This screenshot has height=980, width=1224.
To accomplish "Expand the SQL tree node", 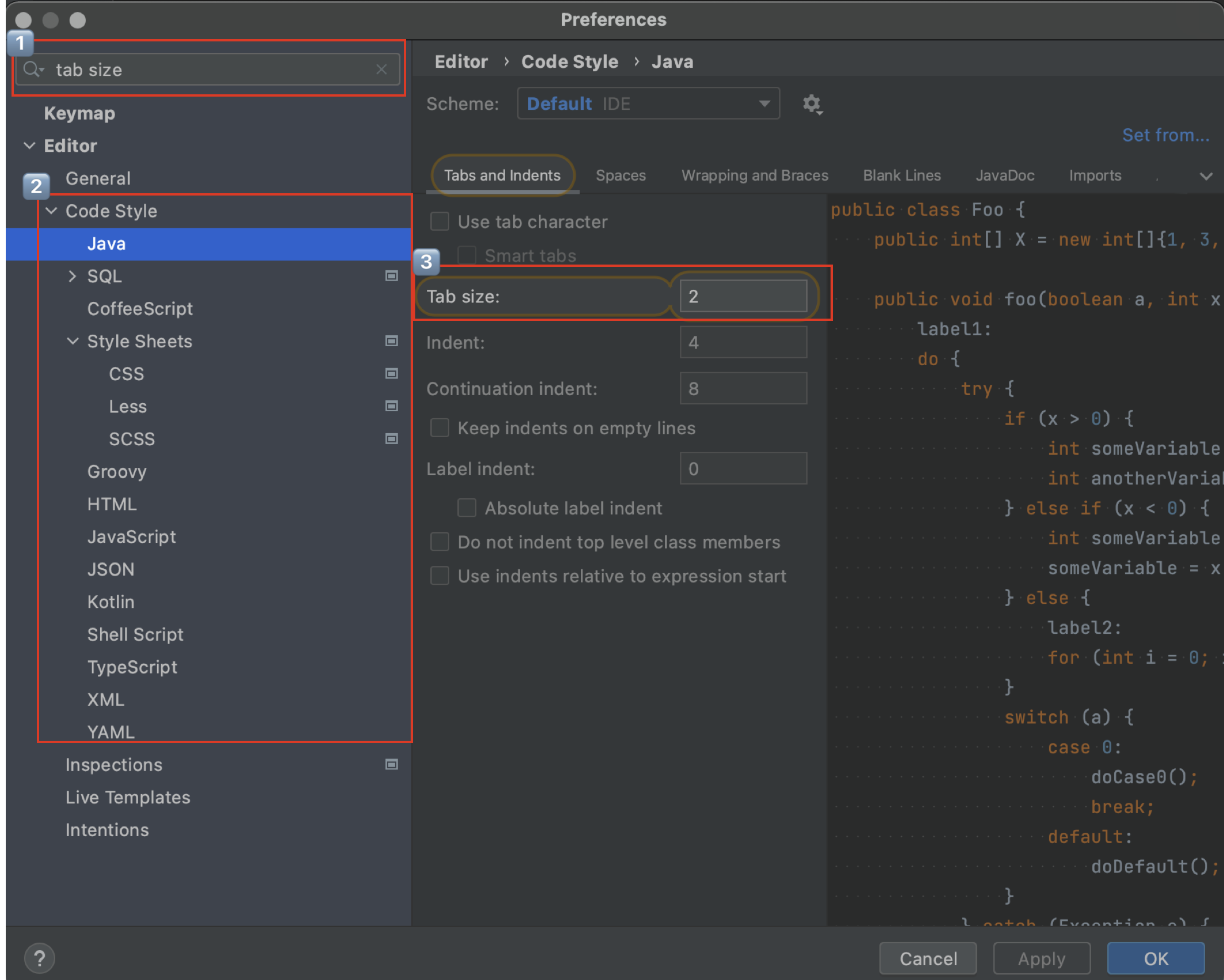I will (72, 276).
